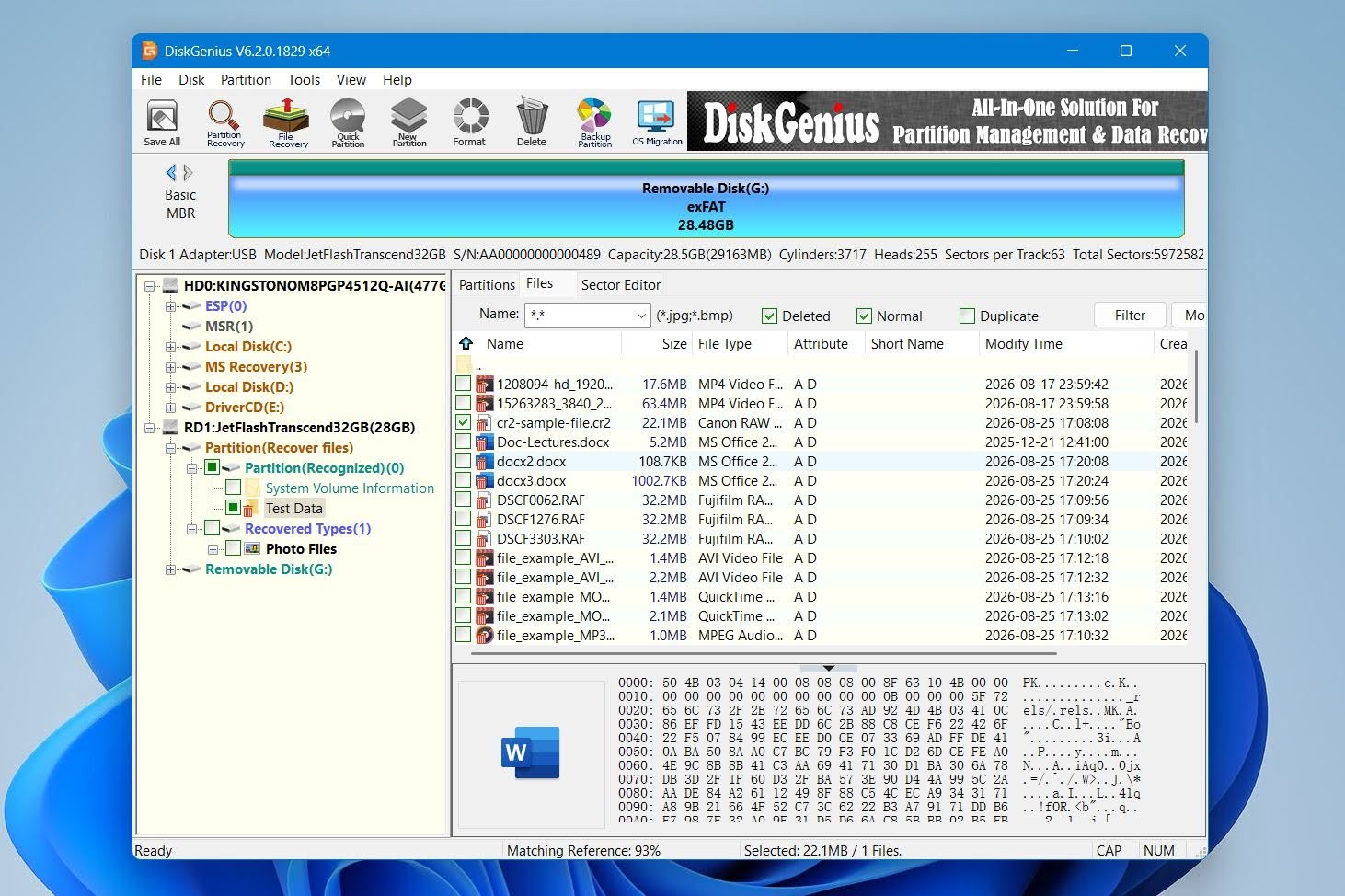Image resolution: width=1345 pixels, height=896 pixels.
Task: Click the DiskGenius app logo in title bar
Action: pos(149,51)
